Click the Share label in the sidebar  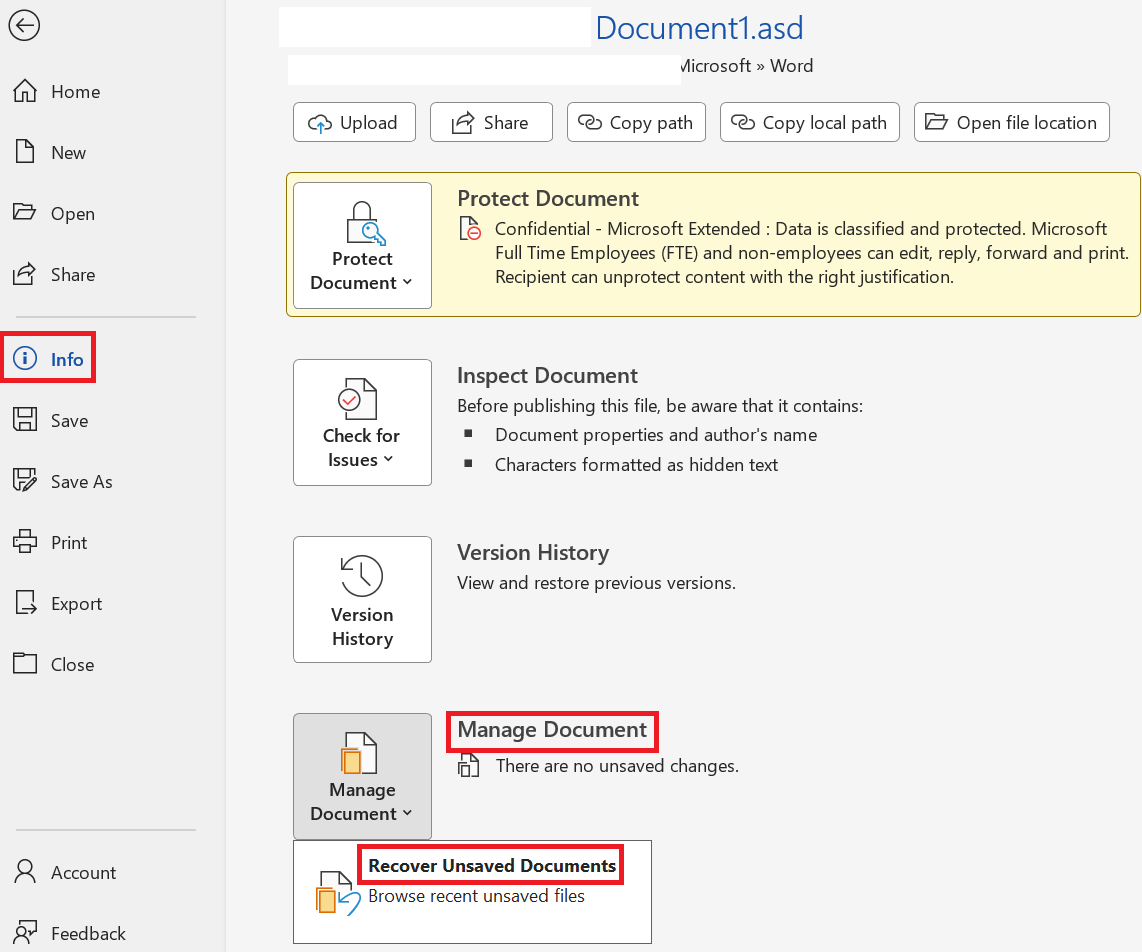click(x=73, y=275)
